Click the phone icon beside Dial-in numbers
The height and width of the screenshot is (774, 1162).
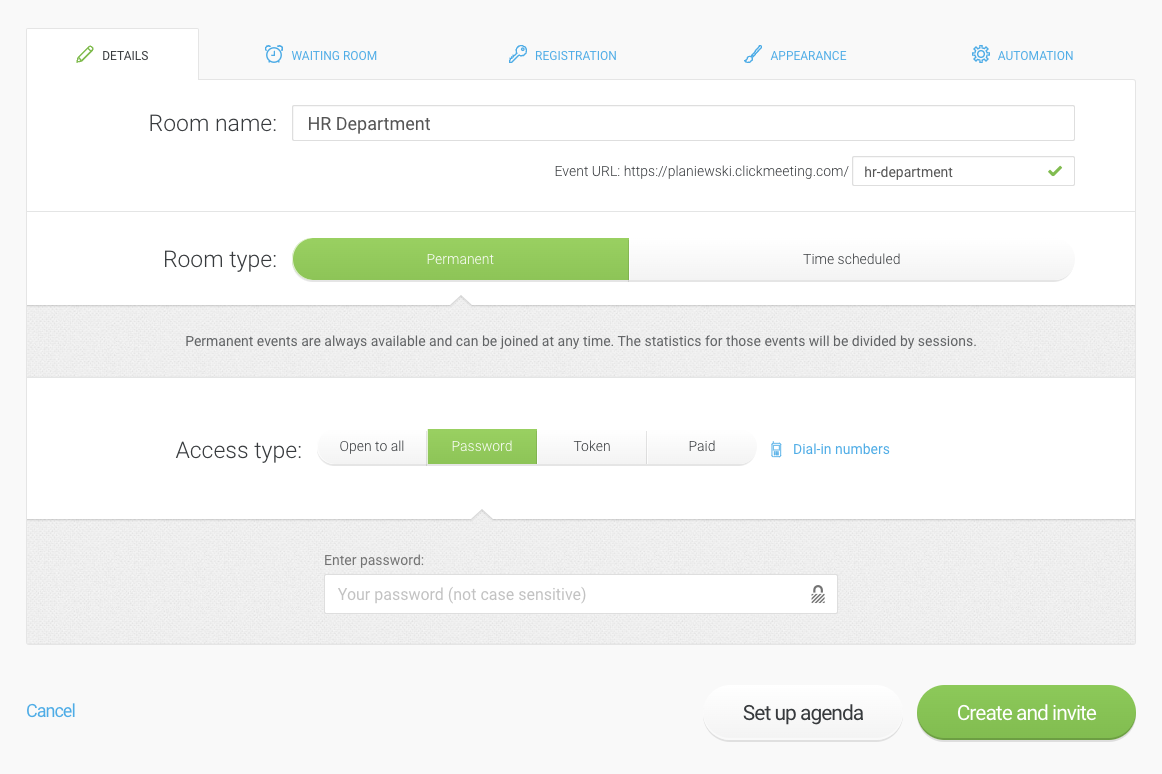tap(776, 449)
